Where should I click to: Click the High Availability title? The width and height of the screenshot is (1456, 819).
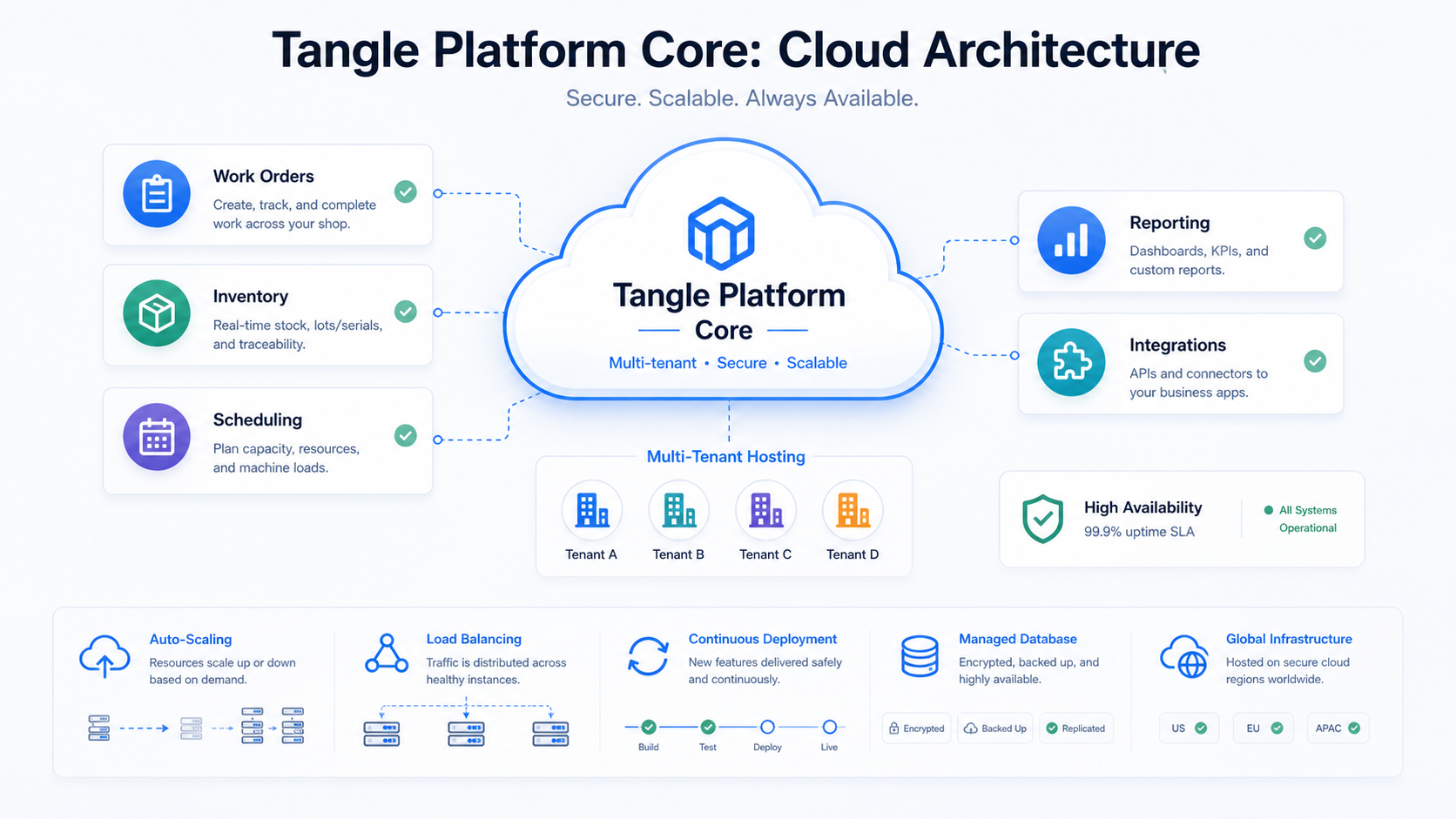click(1143, 507)
